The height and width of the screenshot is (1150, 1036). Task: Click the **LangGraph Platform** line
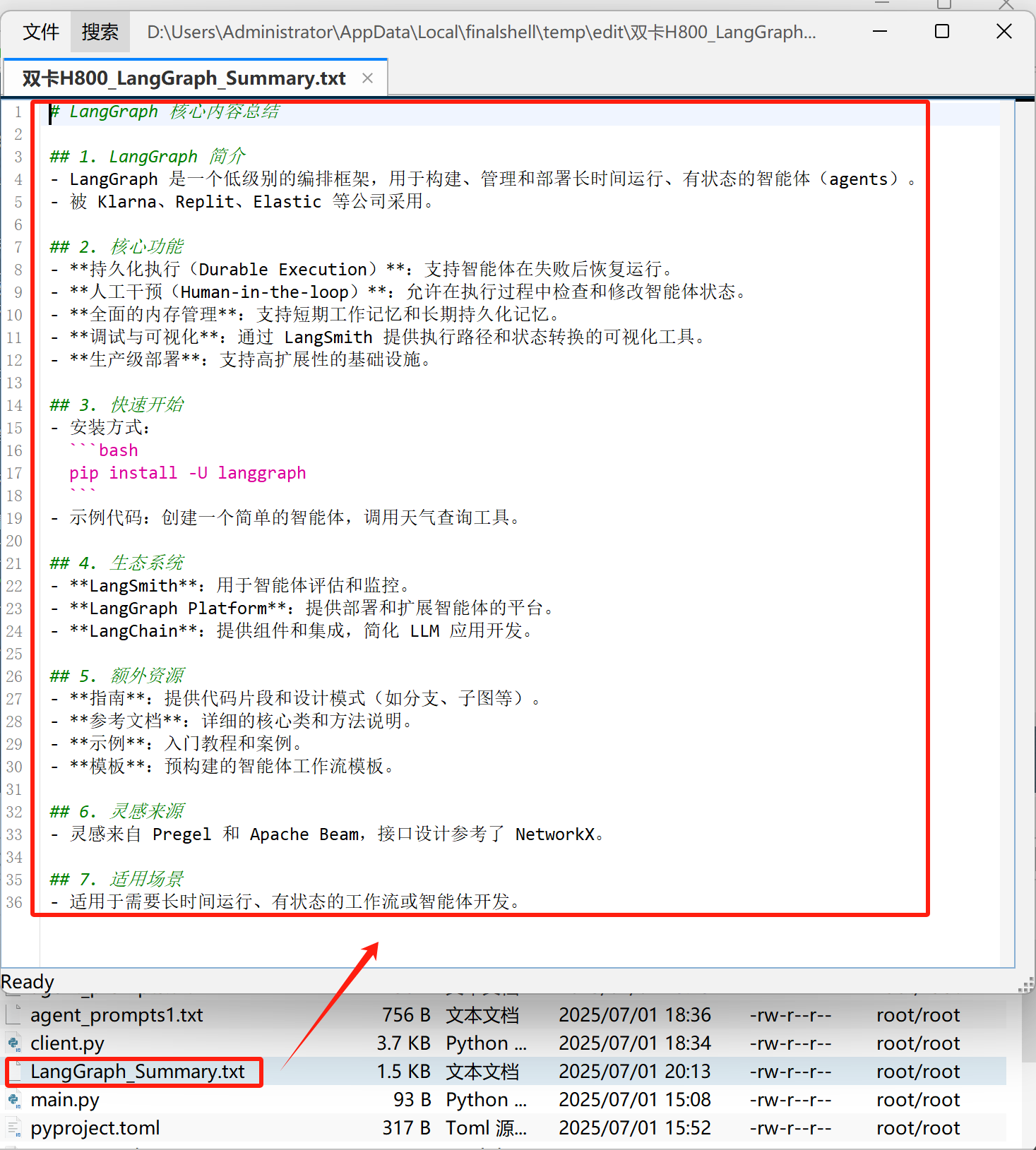pyautogui.click(x=304, y=609)
